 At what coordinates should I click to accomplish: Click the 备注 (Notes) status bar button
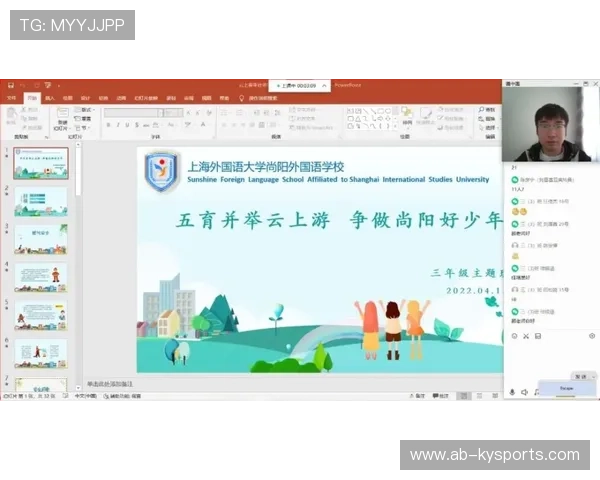[x=417, y=396]
